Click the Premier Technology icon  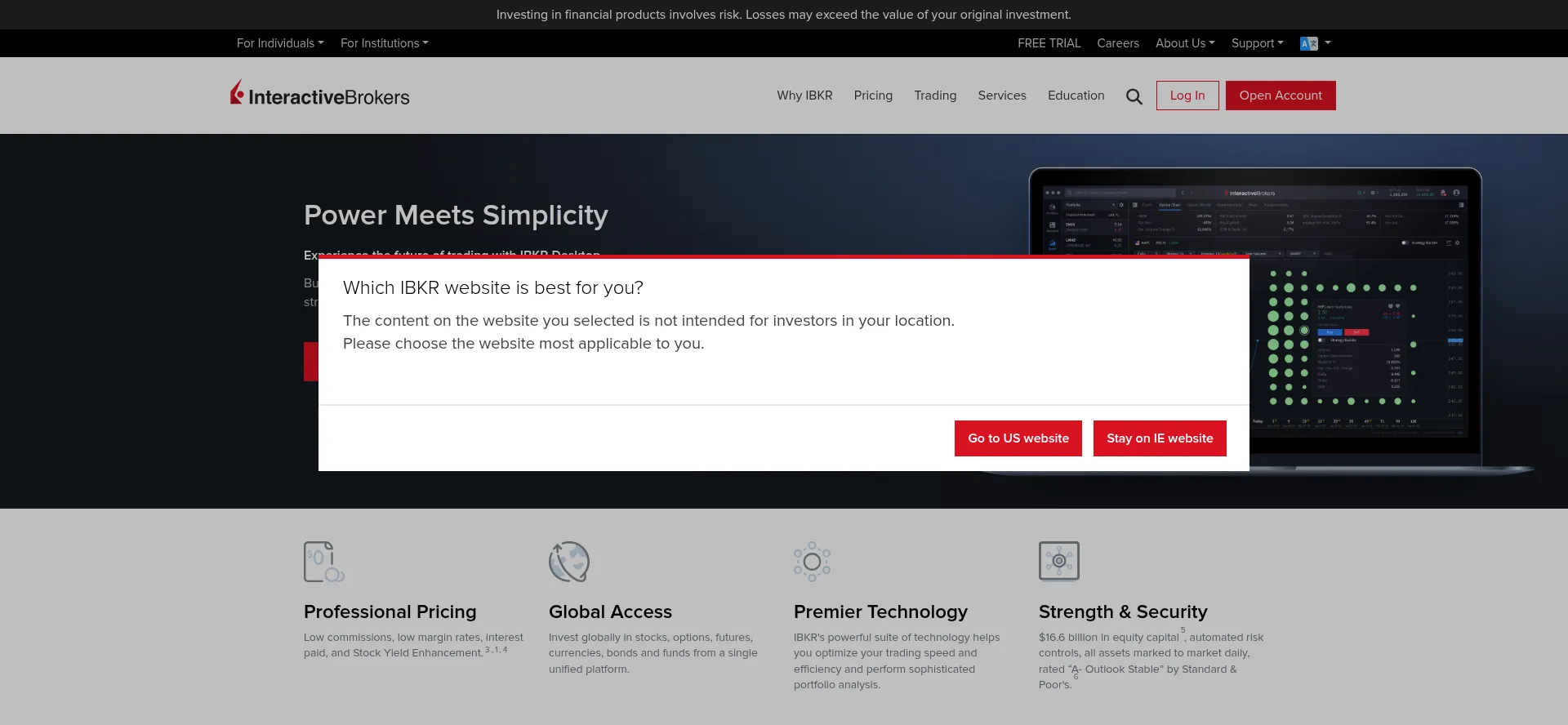(x=812, y=562)
